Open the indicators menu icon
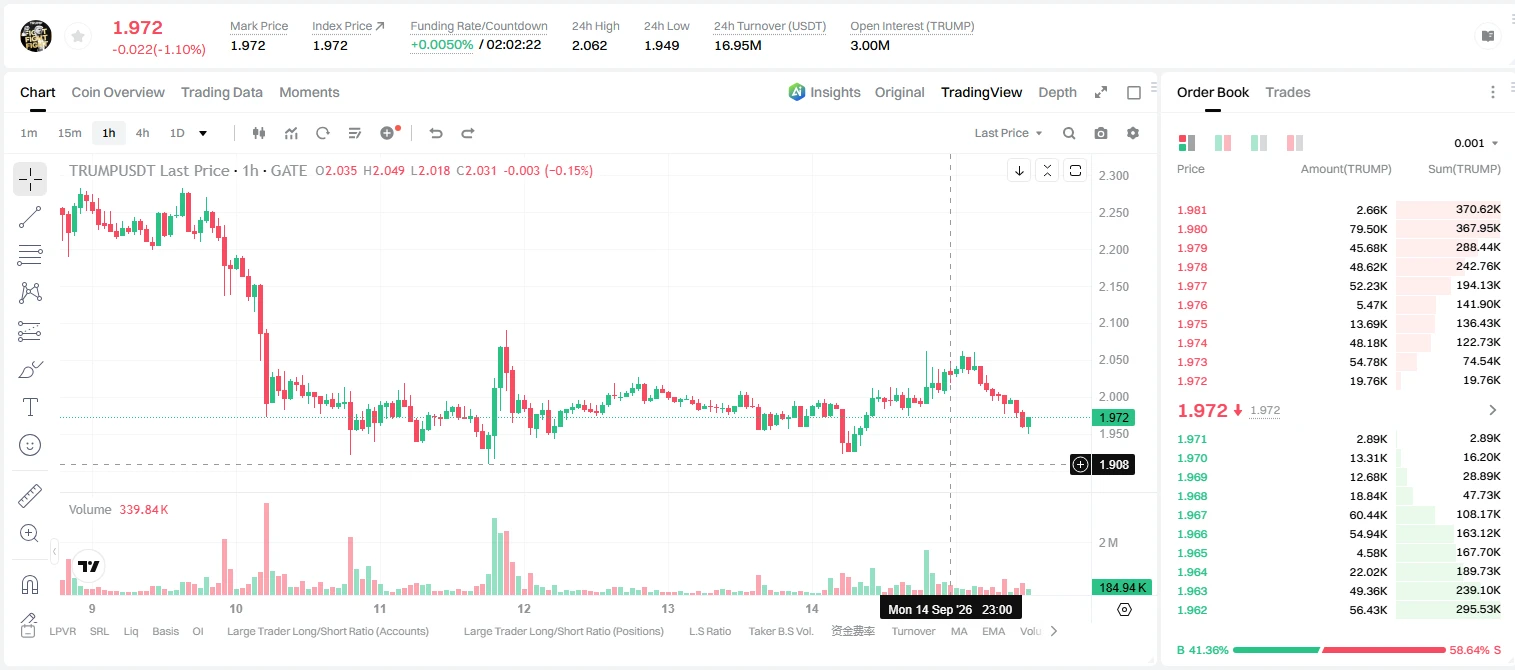Viewport: 1515px width, 670px height. [x=291, y=133]
